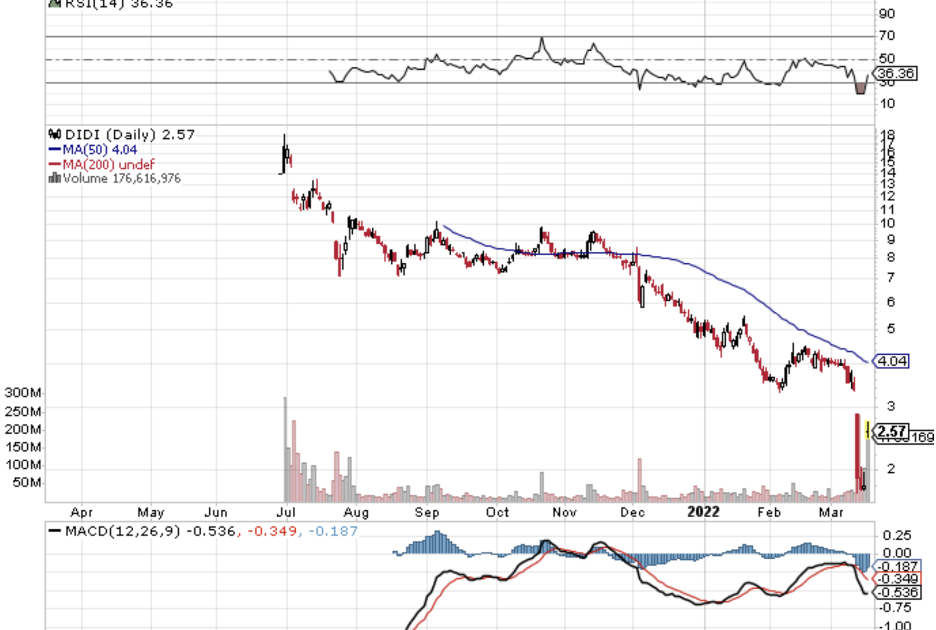Click the blue MA(50) legend line marker

(55, 149)
